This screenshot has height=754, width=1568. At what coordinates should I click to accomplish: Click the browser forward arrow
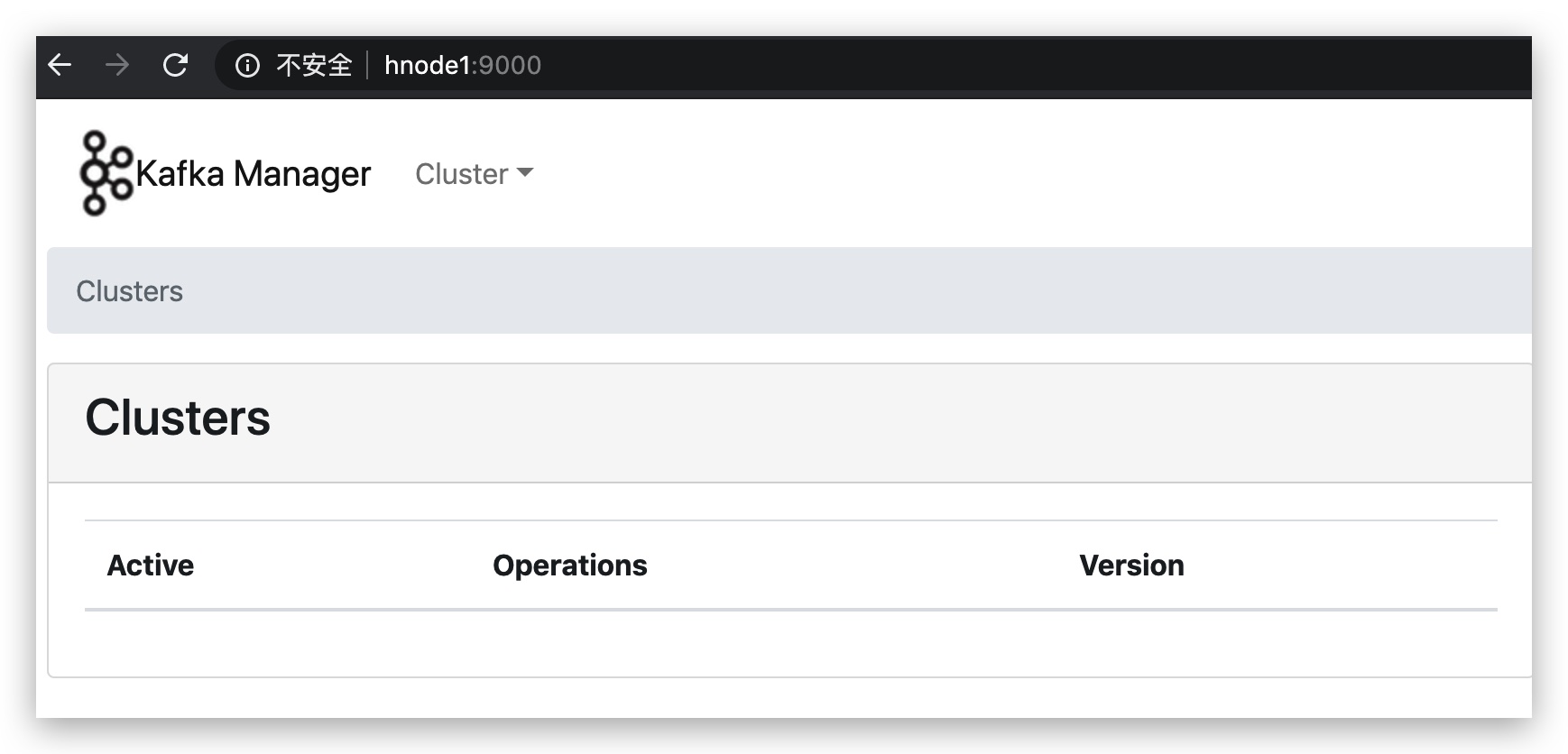coord(117,65)
